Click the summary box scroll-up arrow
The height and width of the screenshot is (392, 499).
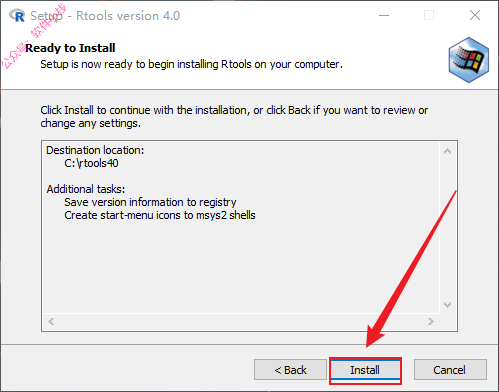[x=447, y=151]
